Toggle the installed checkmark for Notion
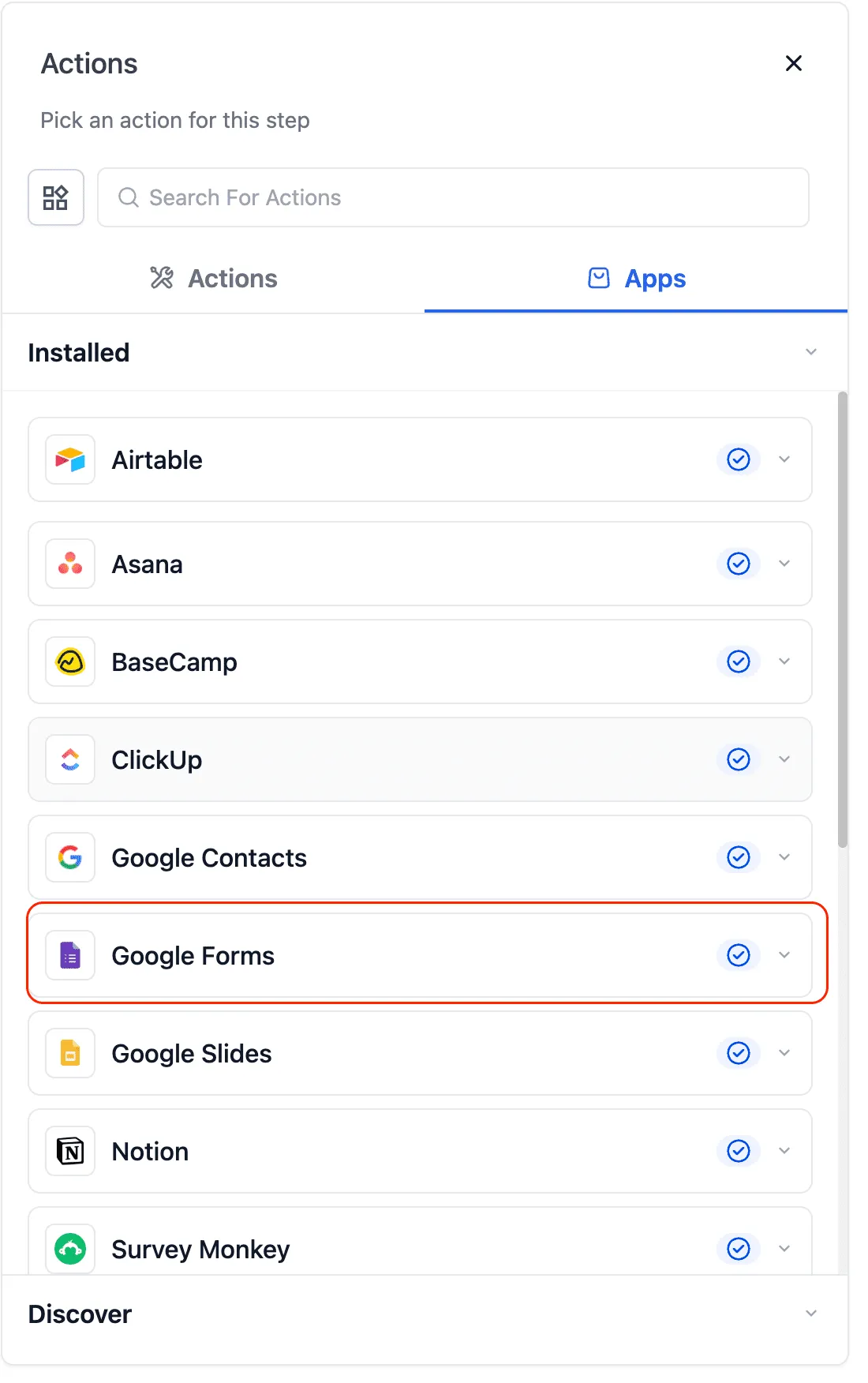This screenshot has height=1383, width=868. (738, 1151)
